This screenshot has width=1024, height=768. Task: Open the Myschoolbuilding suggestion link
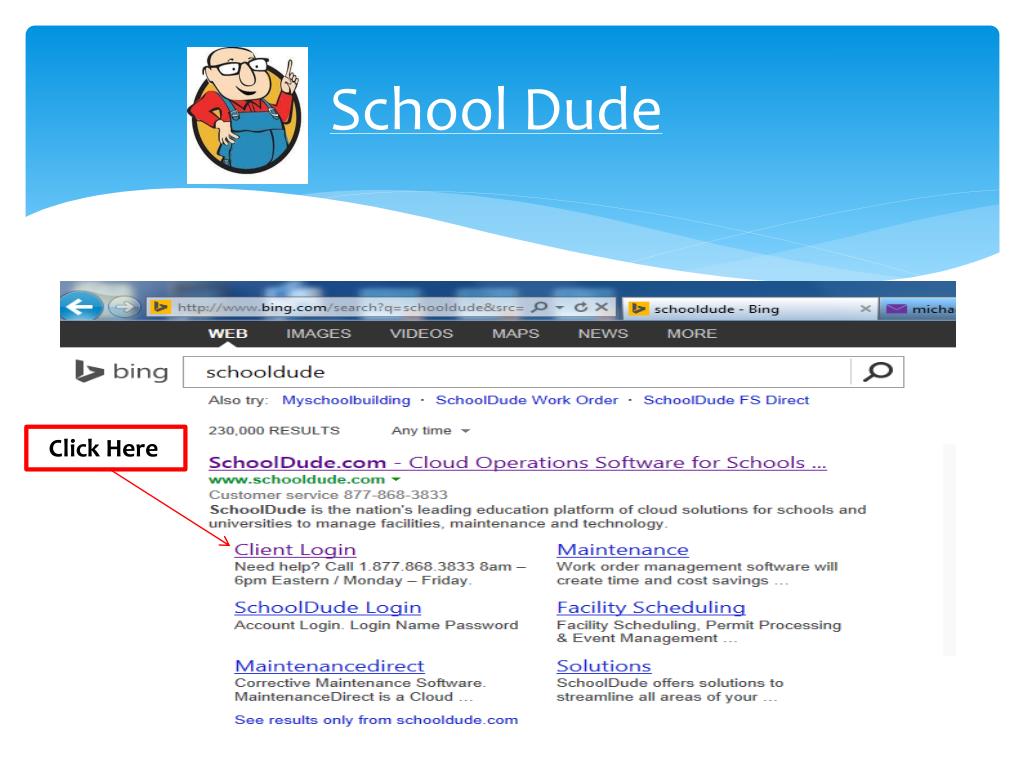[346, 400]
